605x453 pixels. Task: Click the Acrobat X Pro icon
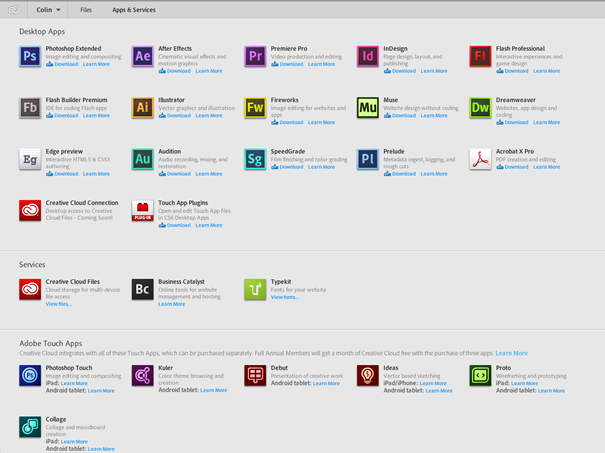pyautogui.click(x=480, y=159)
